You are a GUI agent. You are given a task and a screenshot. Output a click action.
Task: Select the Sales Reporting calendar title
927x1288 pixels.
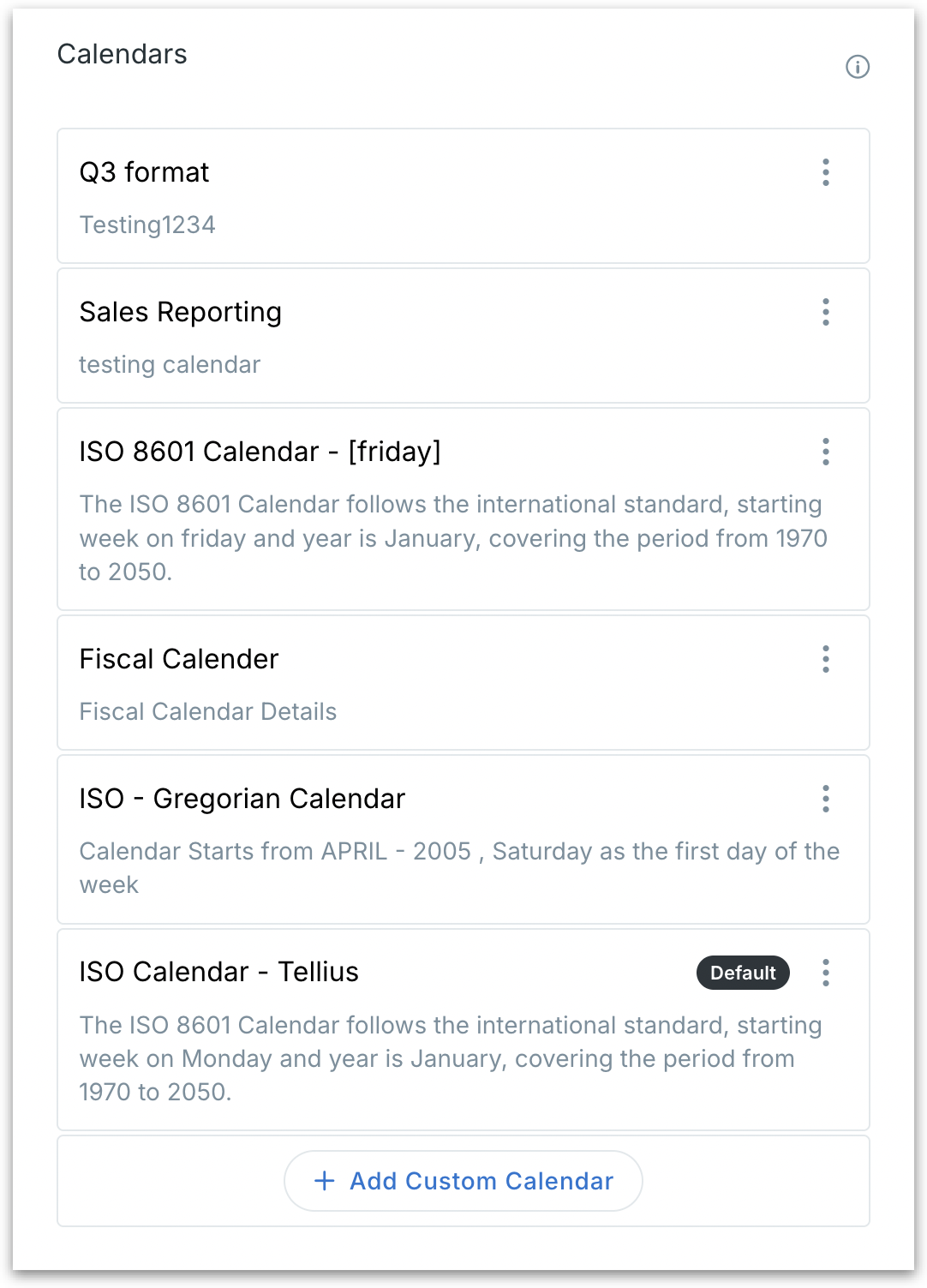(180, 312)
